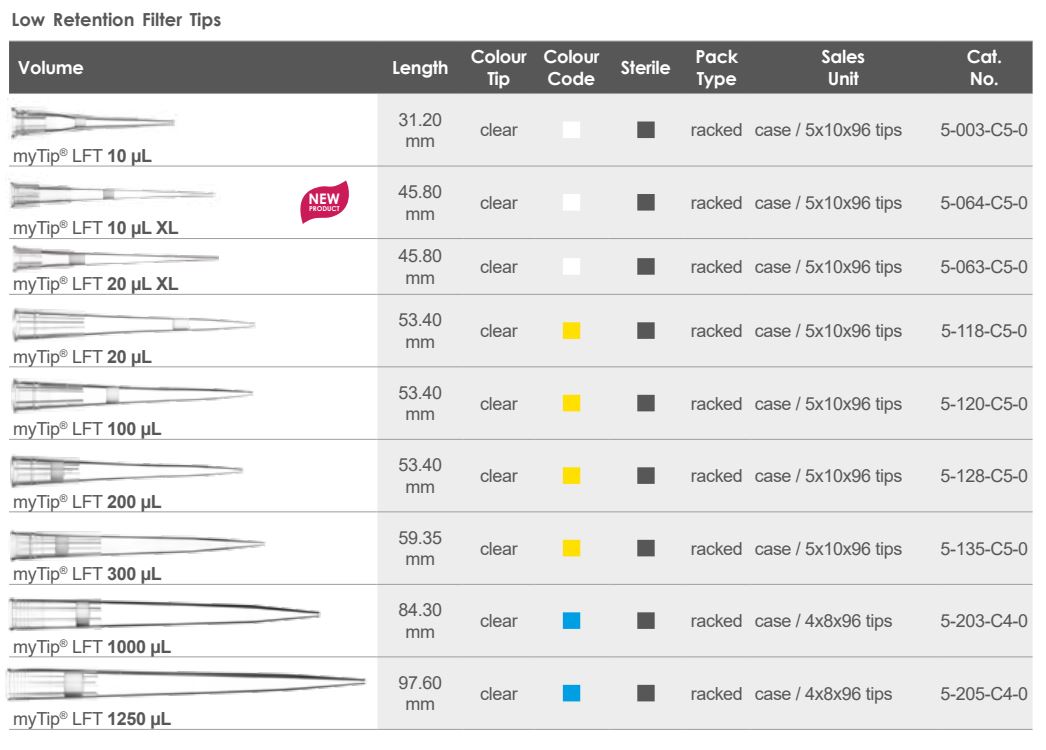Click the sterile square for 5-205-C4-0 row
Viewport: 1046px width, 750px height.
point(646,693)
